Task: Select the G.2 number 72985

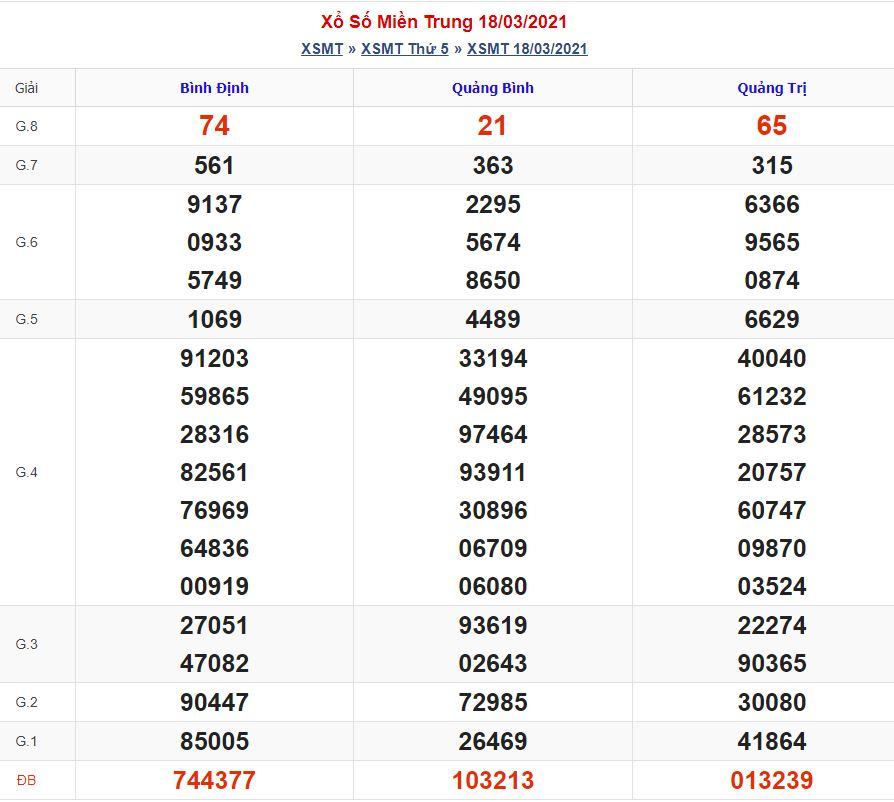Action: coord(493,702)
